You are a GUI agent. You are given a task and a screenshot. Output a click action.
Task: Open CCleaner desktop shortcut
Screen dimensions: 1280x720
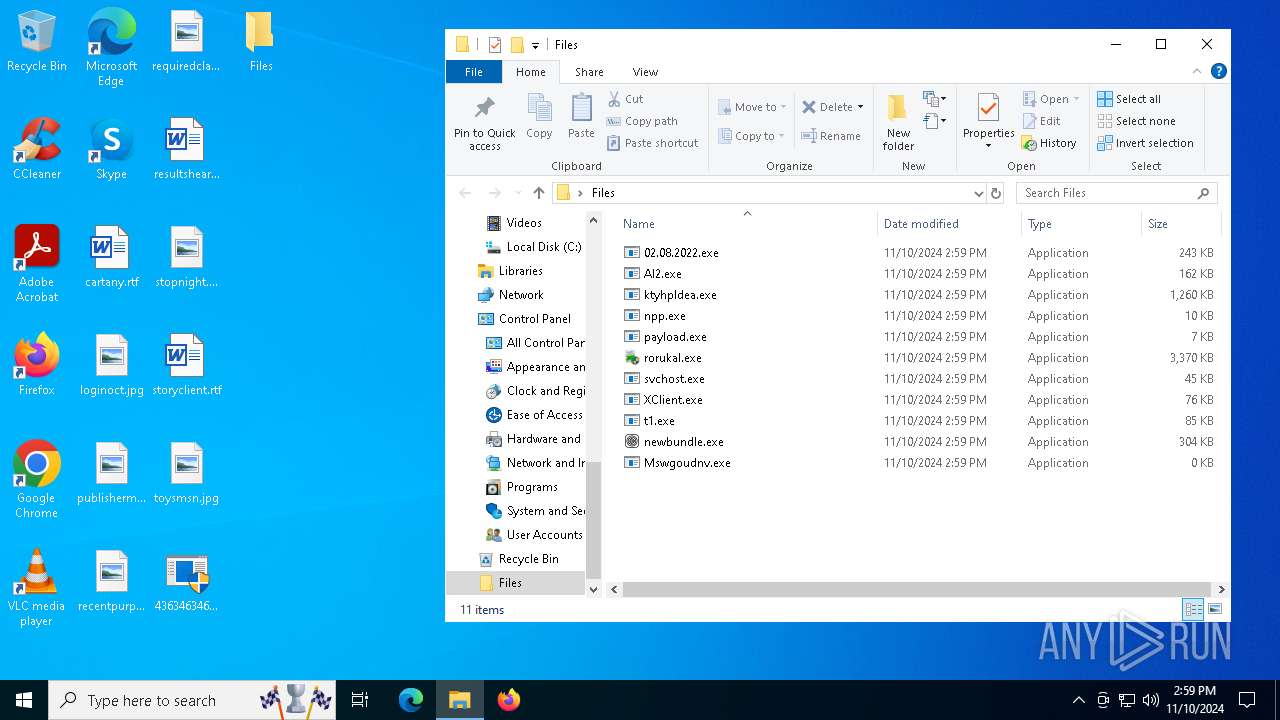tap(37, 149)
